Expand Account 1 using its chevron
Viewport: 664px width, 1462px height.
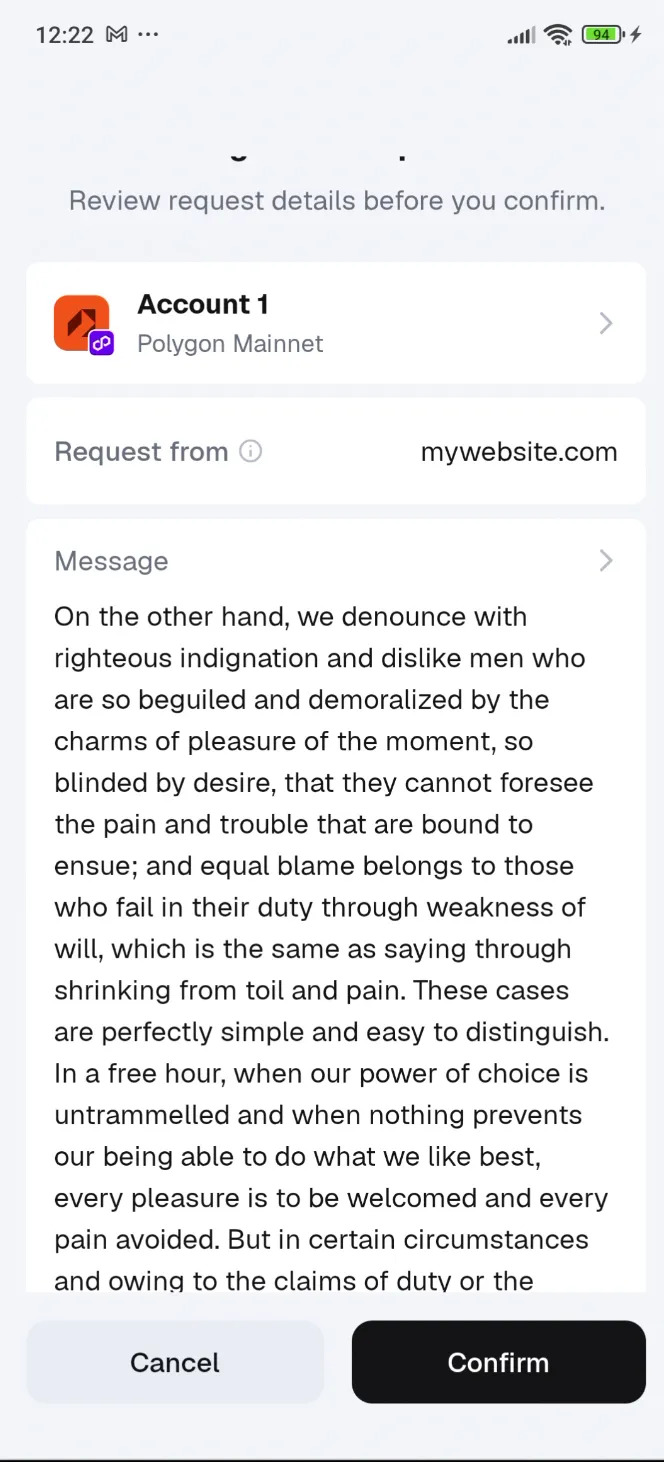[x=605, y=323]
